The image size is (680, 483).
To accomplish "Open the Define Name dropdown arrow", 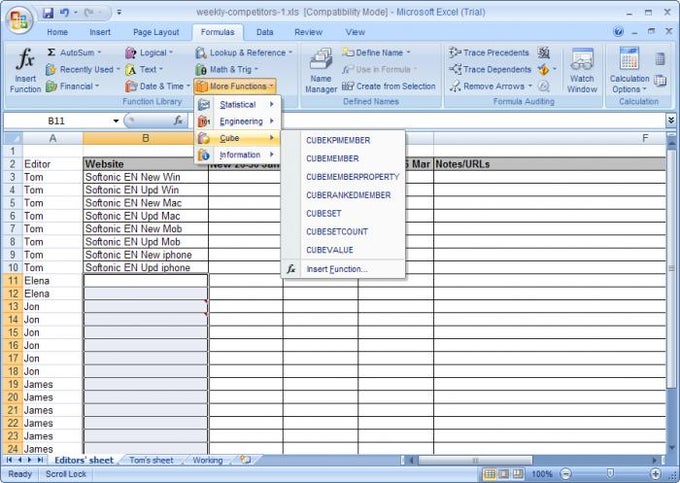I will click(408, 53).
